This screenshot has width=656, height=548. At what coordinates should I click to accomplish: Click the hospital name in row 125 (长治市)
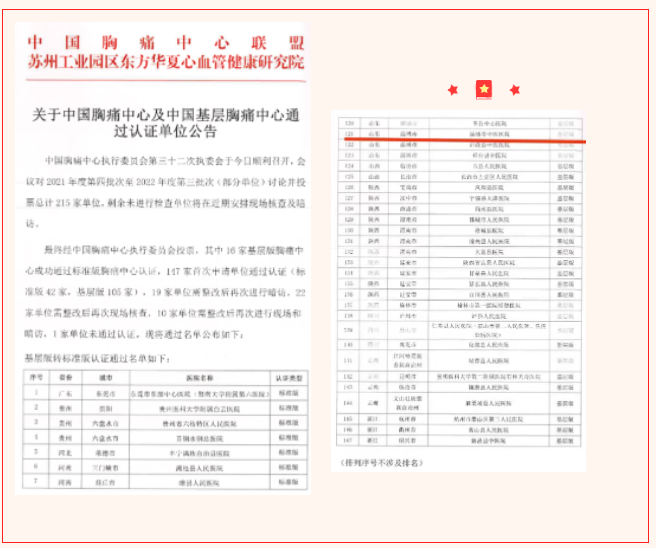pos(489,177)
